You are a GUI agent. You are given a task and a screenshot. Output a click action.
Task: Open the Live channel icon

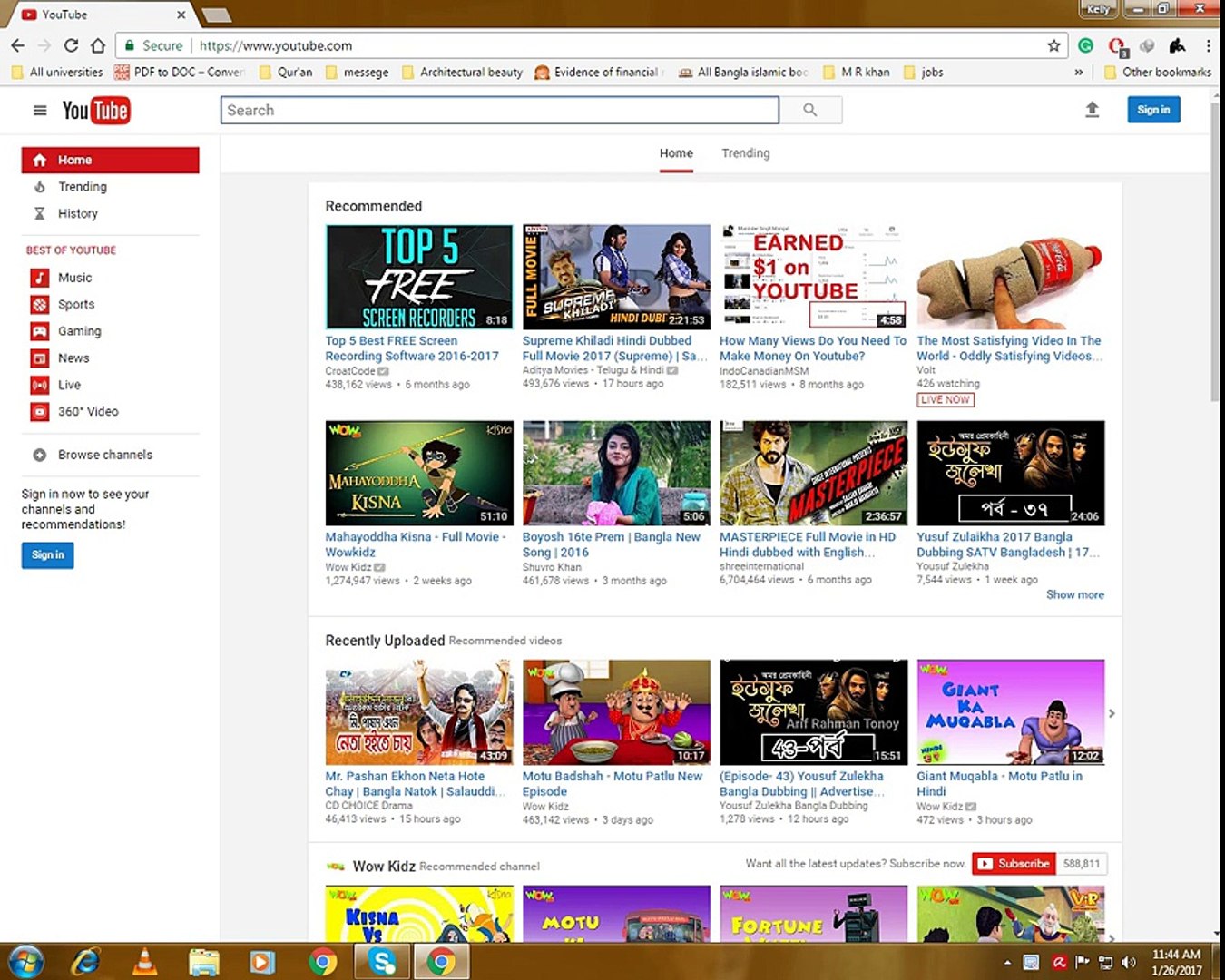(40, 385)
